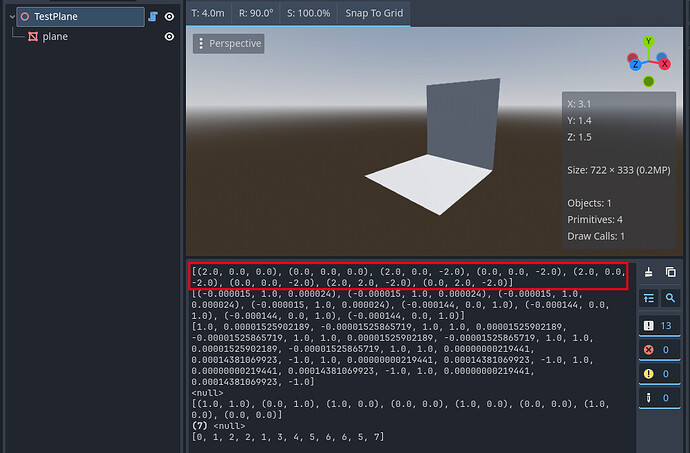Hide the plane node using eye icon
The width and height of the screenshot is (690, 453).
click(170, 37)
